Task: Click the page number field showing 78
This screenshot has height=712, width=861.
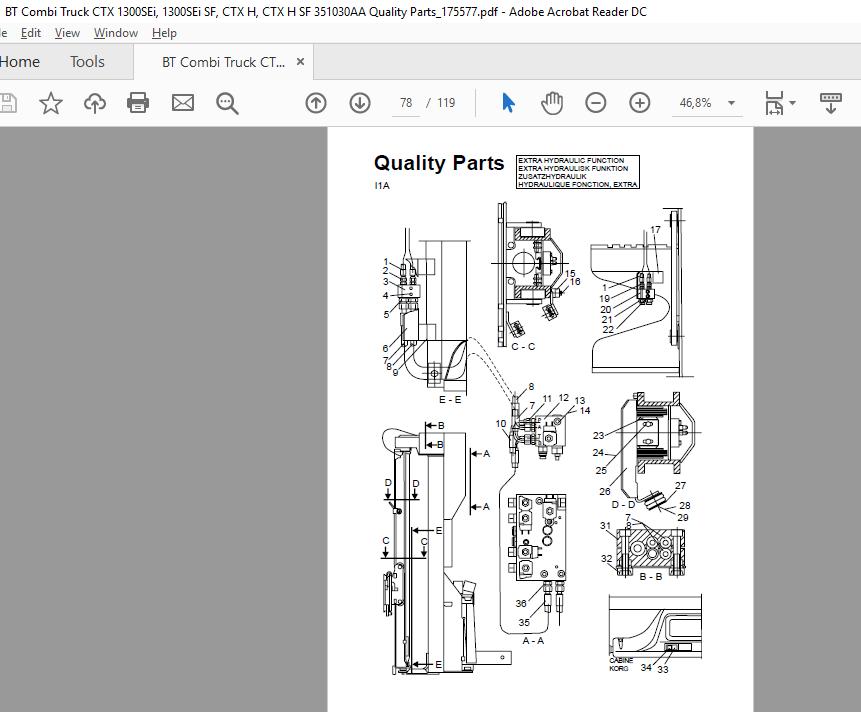Action: pyautogui.click(x=406, y=103)
